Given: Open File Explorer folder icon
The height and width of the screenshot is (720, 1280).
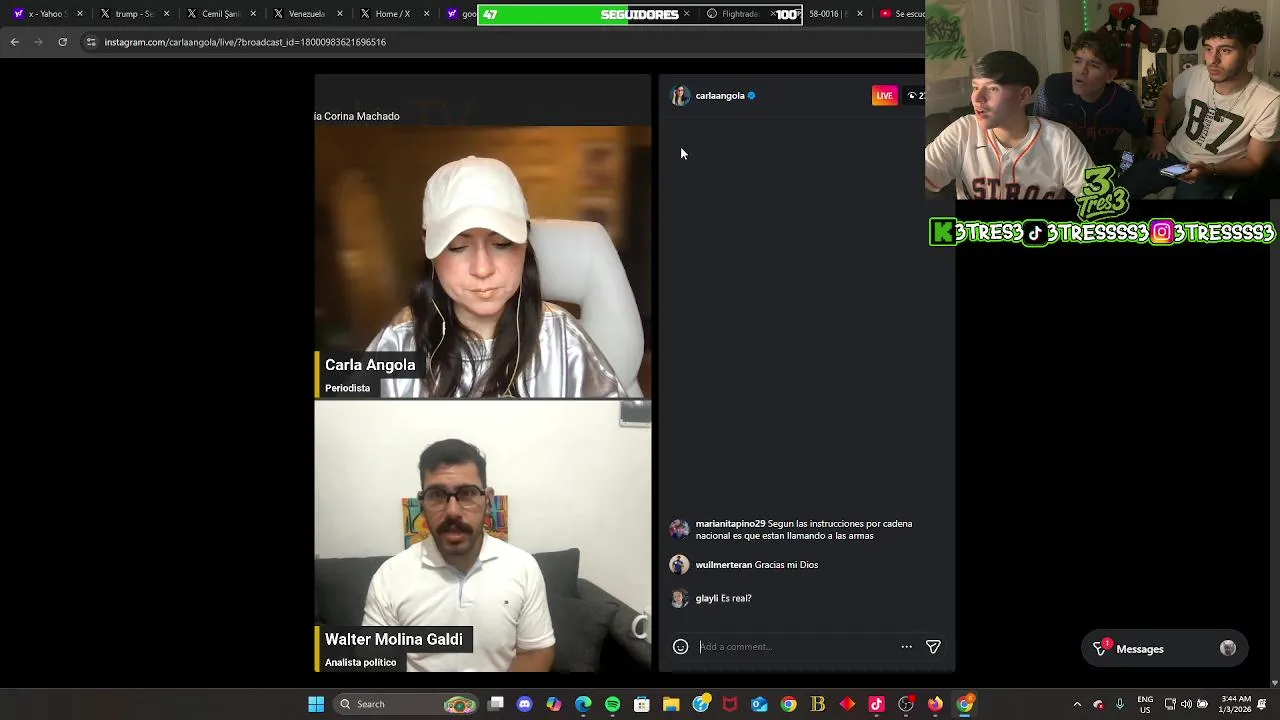Looking at the screenshot, I should 671,704.
